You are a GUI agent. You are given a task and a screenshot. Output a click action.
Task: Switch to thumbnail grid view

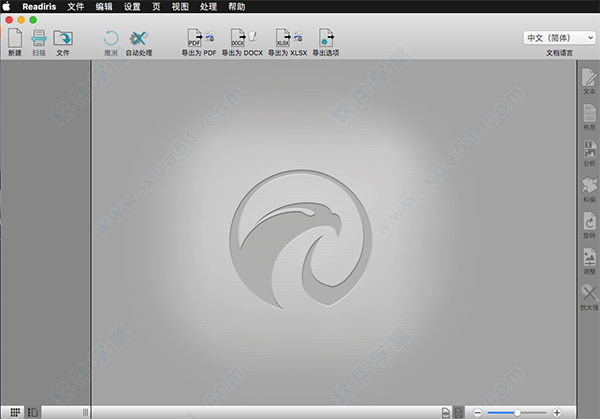pyautogui.click(x=15, y=412)
